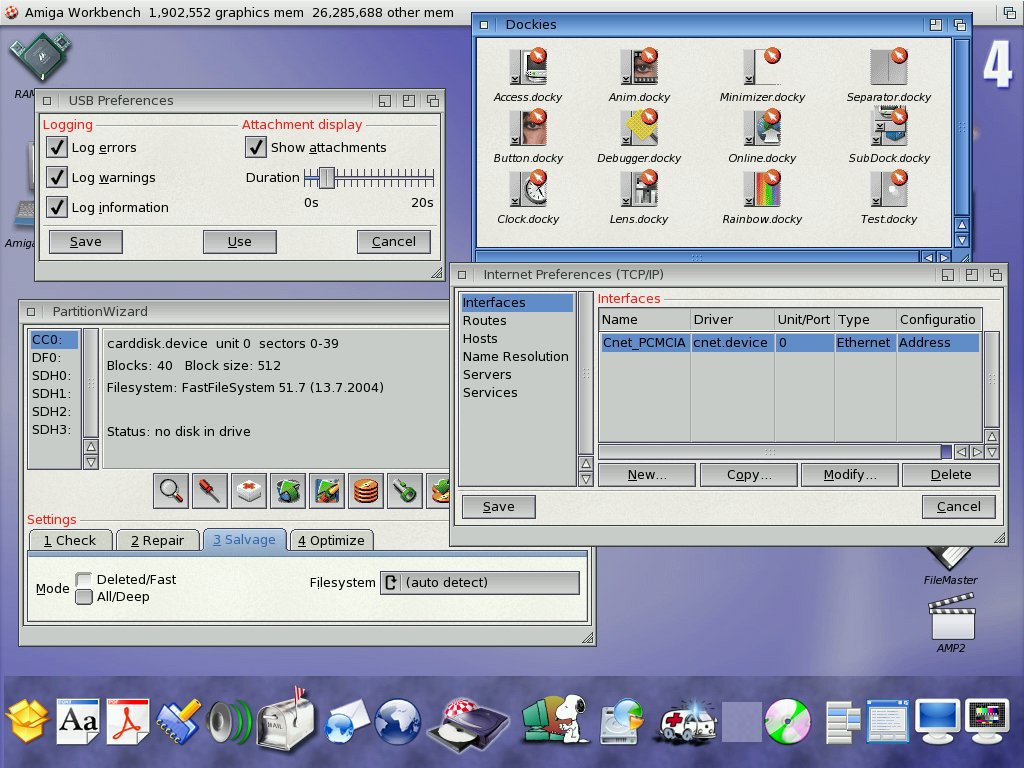The height and width of the screenshot is (768, 1024).
Task: Disable Show attachments checkbox
Action: click(256, 147)
